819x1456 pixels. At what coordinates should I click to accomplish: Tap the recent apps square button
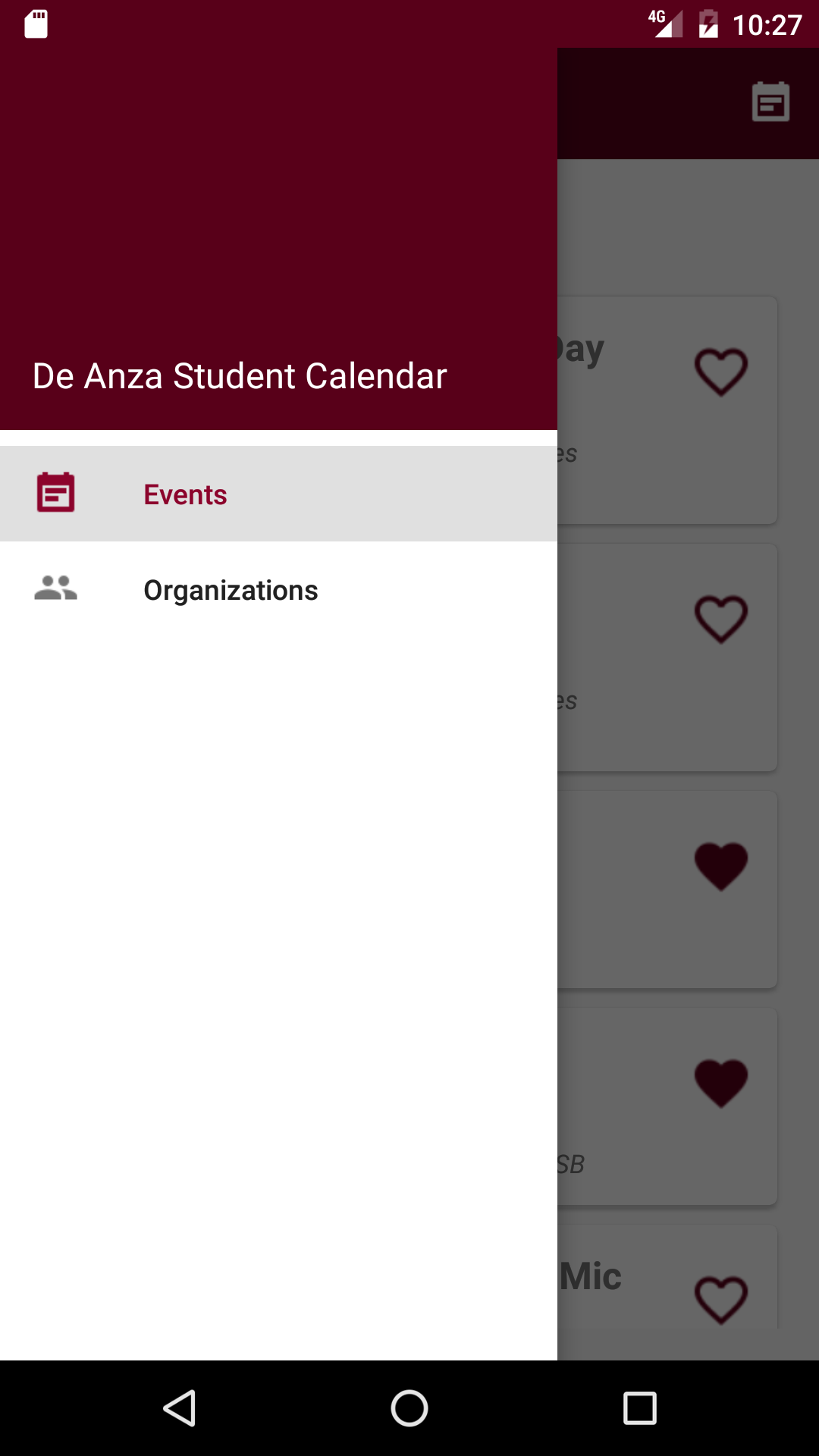[639, 1408]
